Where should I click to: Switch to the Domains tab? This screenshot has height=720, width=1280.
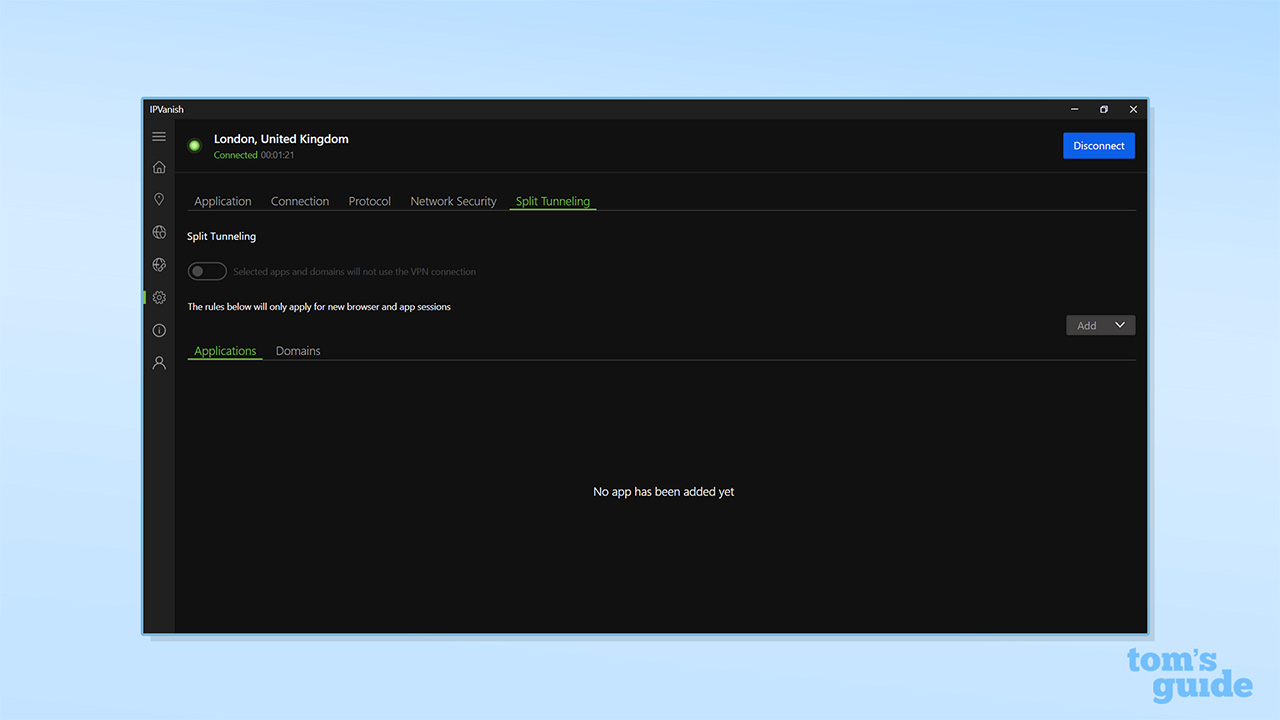tap(297, 350)
